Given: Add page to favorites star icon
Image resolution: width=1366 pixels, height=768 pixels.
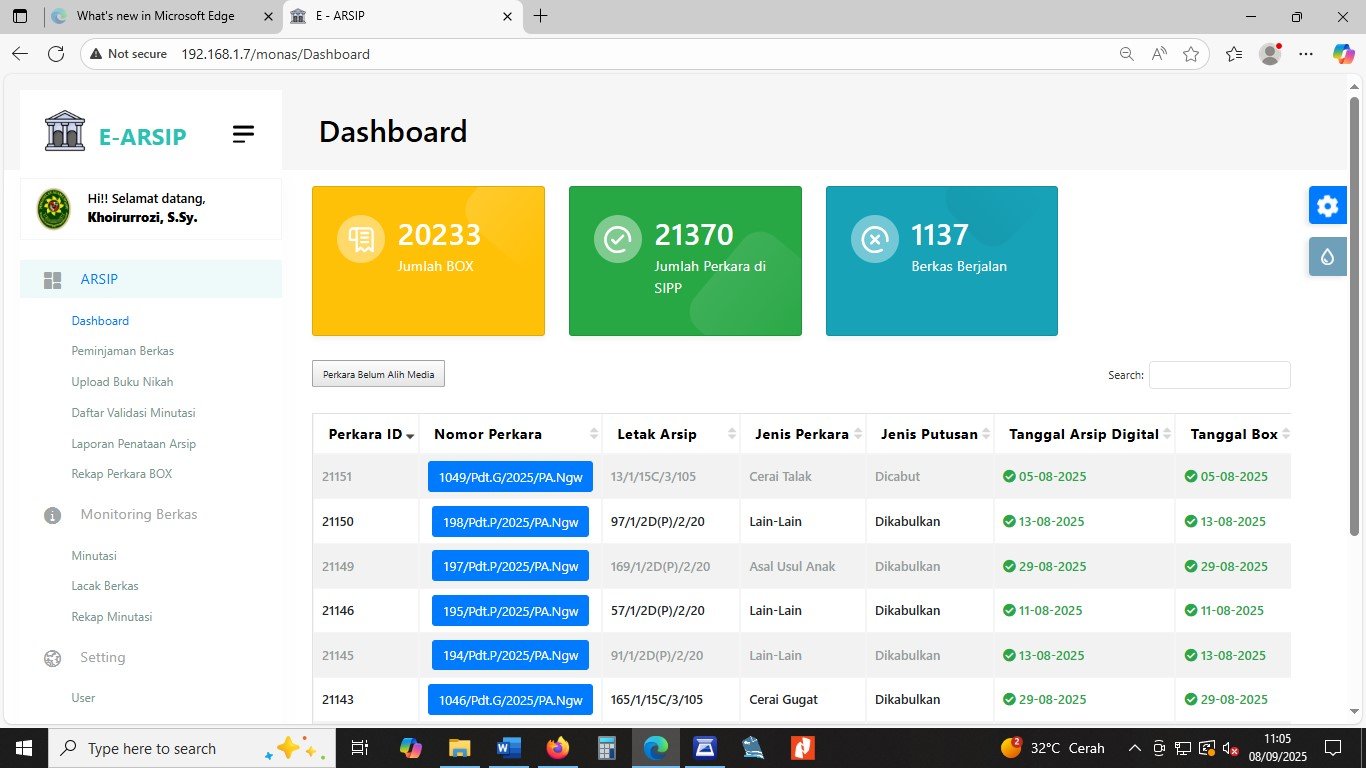Looking at the screenshot, I should (1190, 54).
